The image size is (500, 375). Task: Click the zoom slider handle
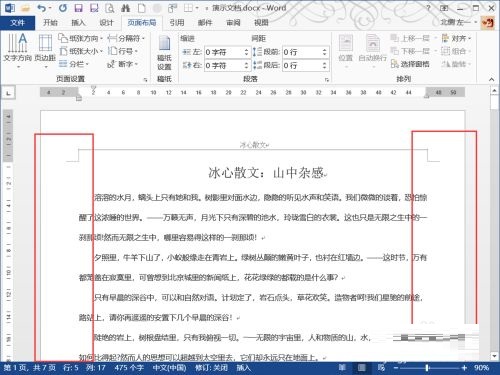pos(427,368)
